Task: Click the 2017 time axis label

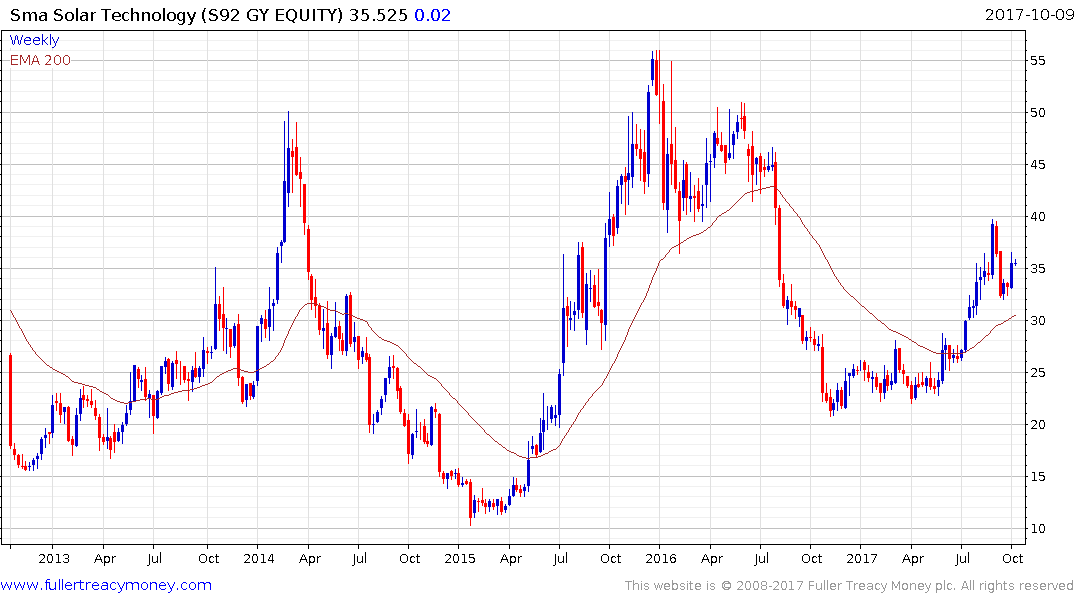Action: pyautogui.click(x=862, y=558)
